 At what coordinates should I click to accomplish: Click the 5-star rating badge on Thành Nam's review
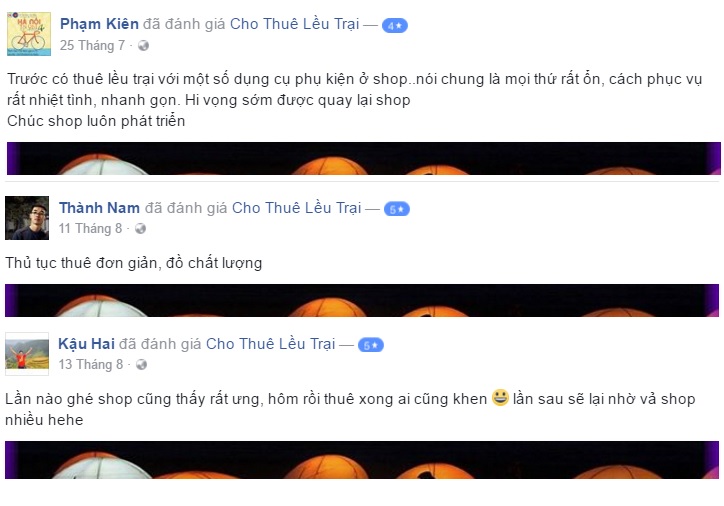[397, 209]
